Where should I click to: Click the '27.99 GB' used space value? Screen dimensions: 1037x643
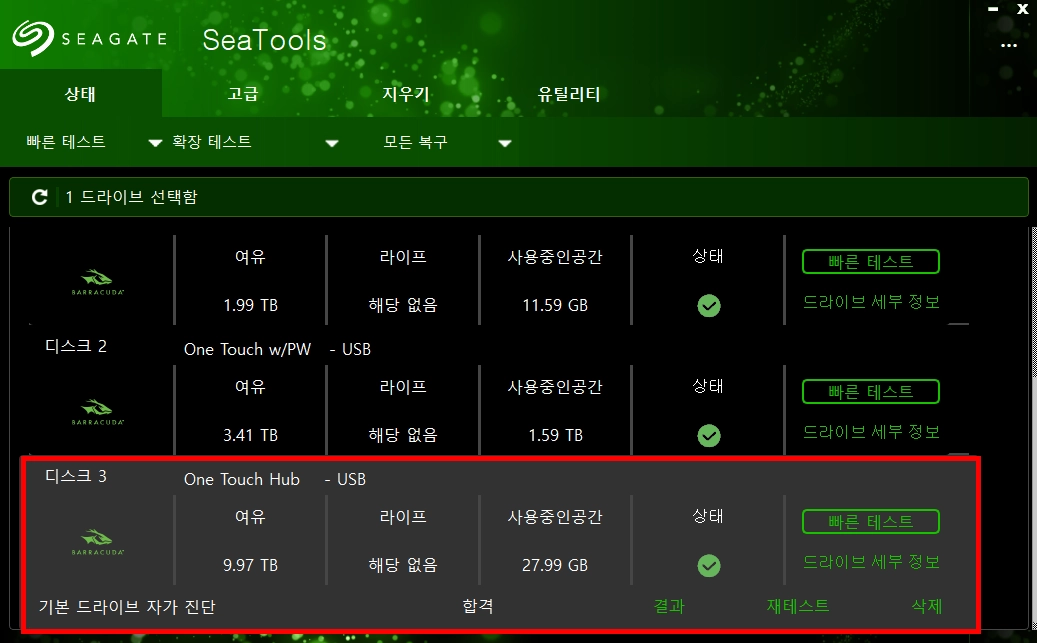pos(555,565)
